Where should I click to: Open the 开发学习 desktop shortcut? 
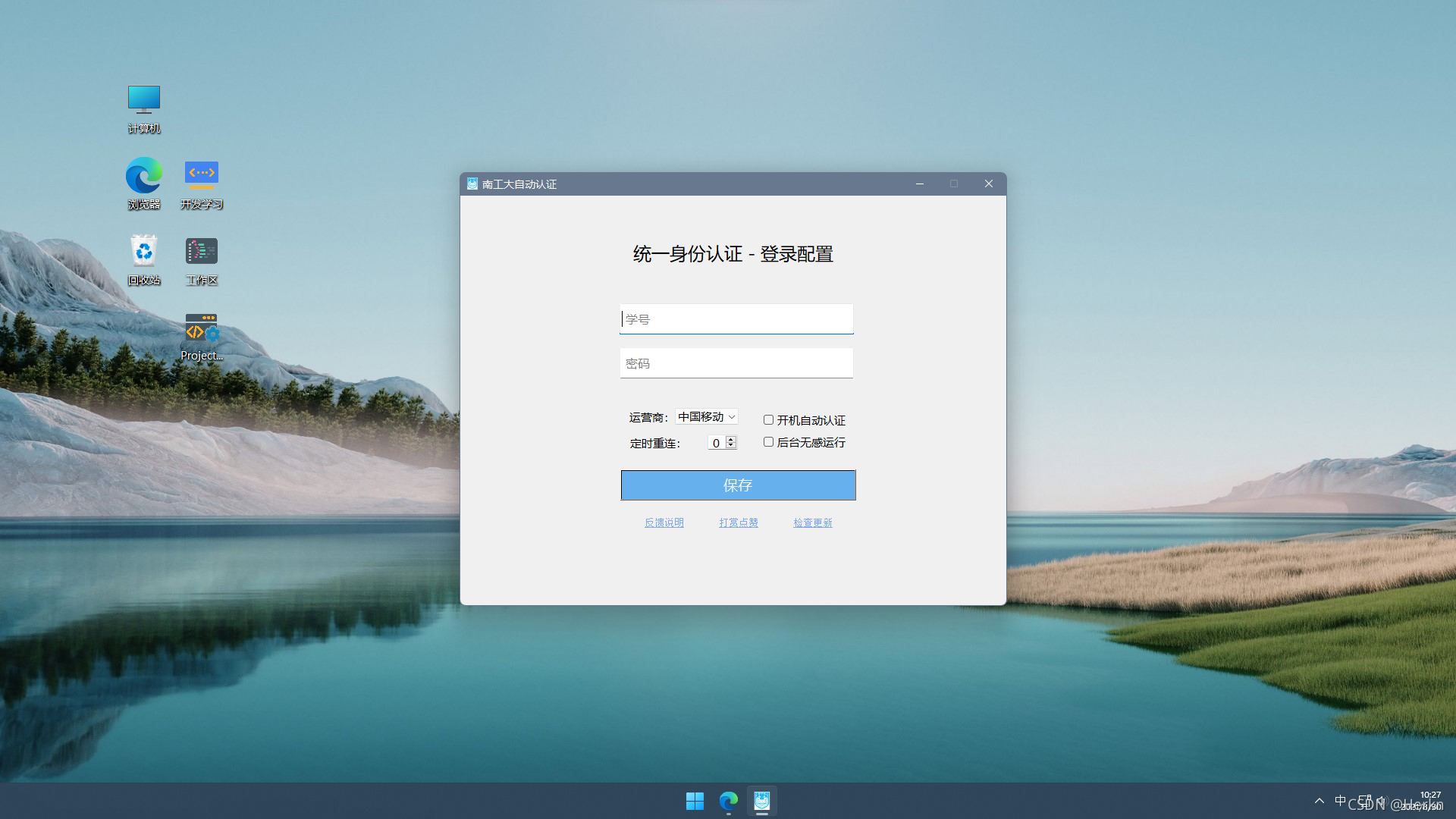201,176
